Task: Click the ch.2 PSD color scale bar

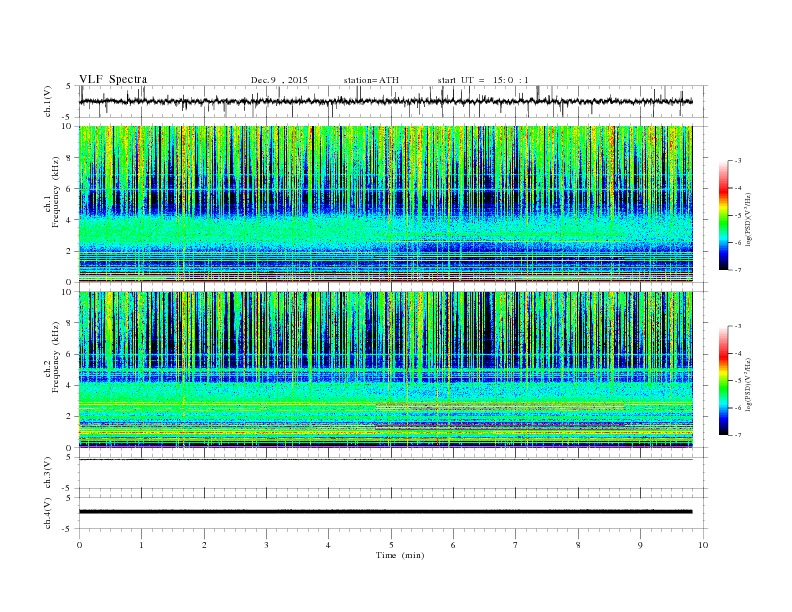Action: [724, 381]
